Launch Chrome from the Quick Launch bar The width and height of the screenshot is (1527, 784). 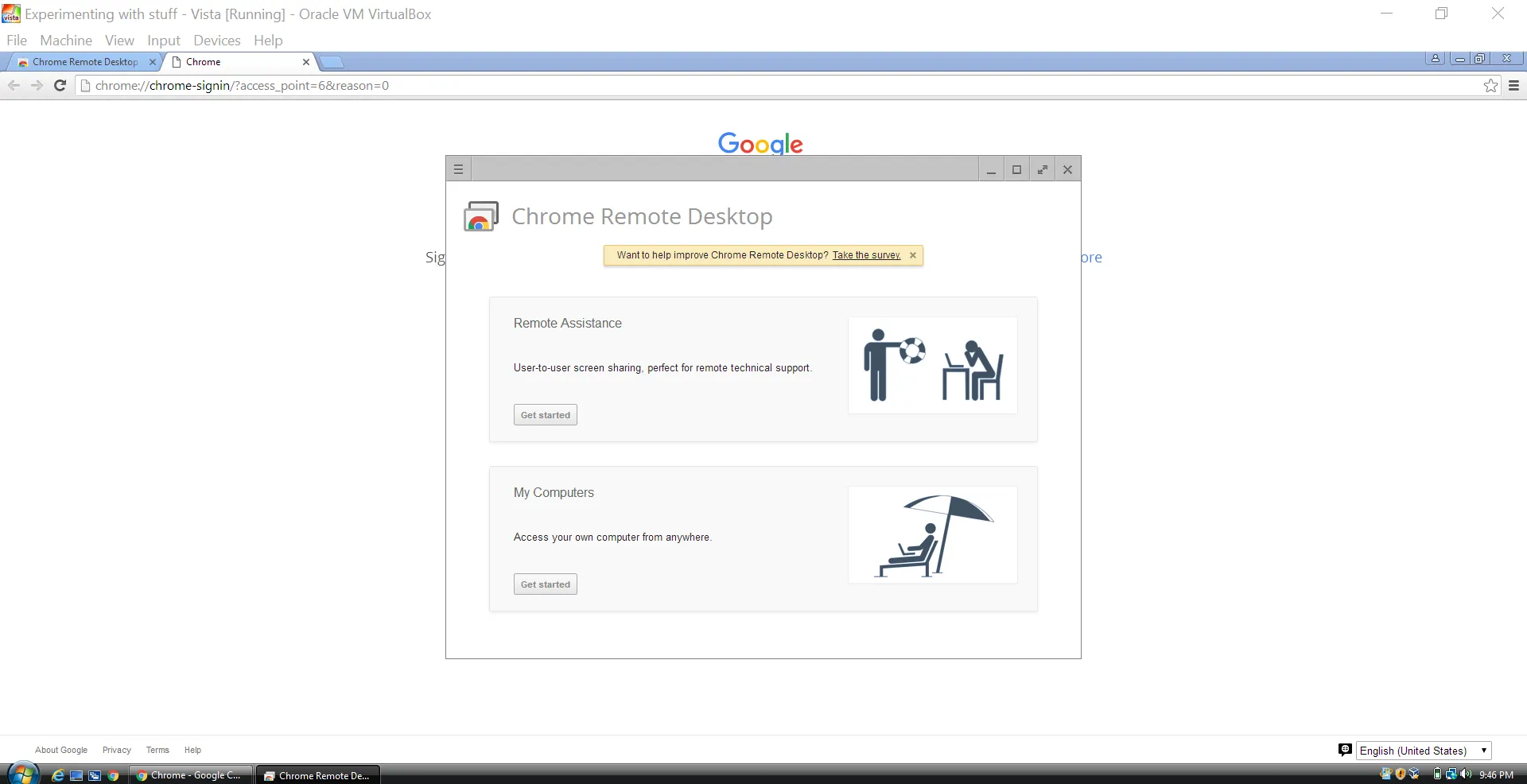113,775
